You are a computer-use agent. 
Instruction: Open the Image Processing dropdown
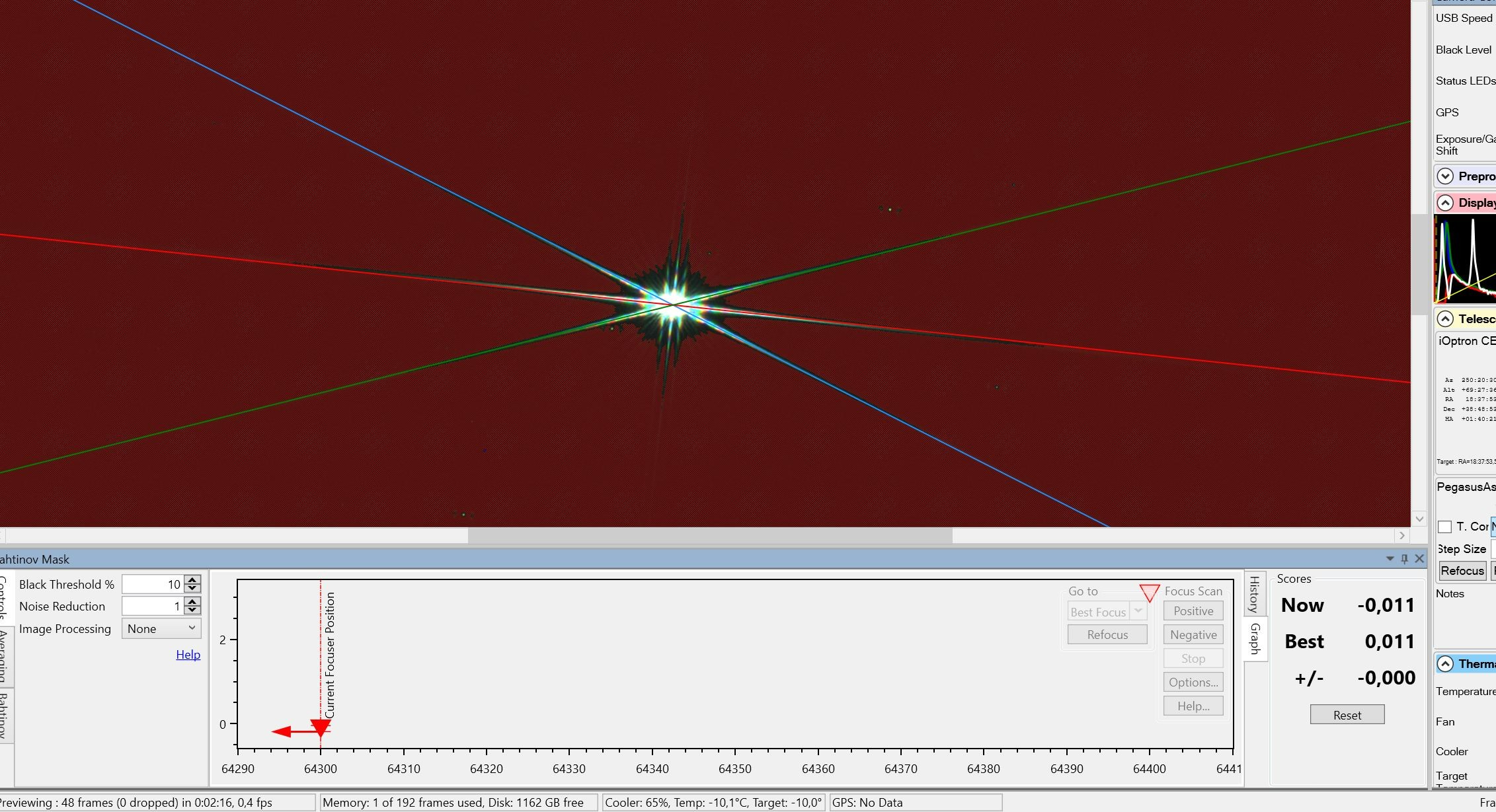[161, 628]
